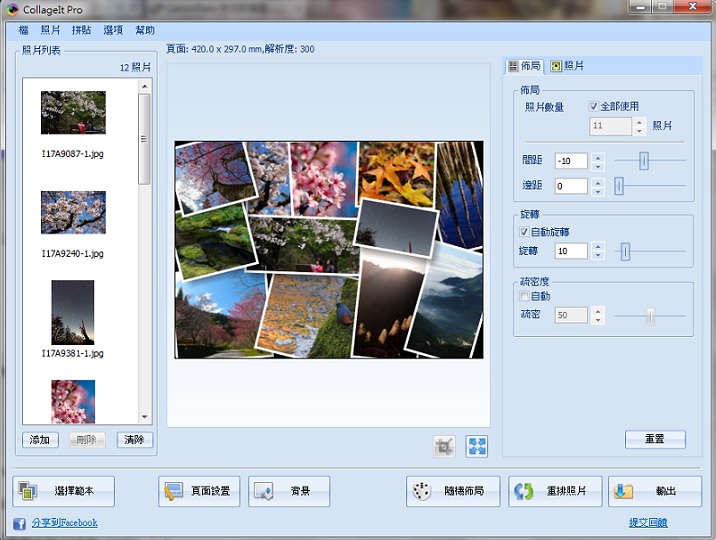Open the 選擇範本 template chooser
Image resolution: width=716 pixels, height=540 pixels.
63,491
